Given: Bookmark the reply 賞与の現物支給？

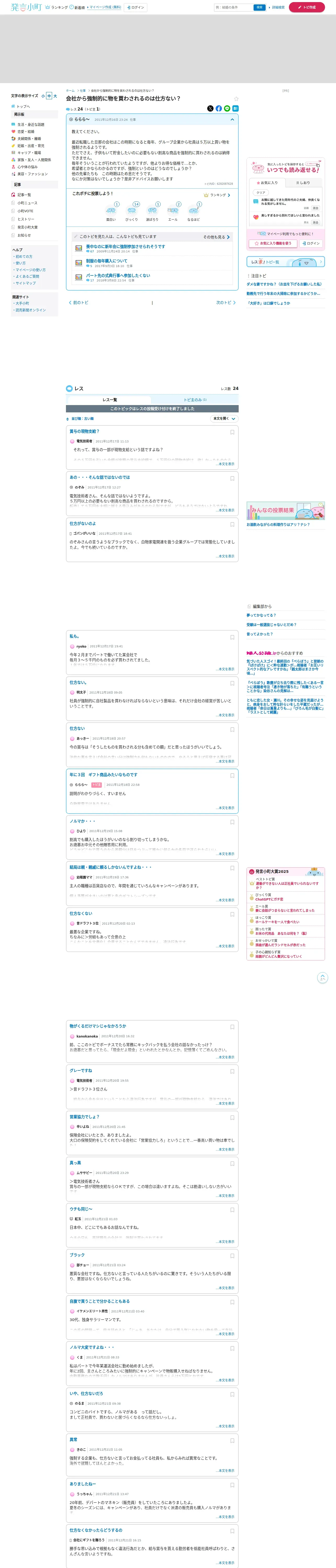Looking at the screenshot, I should point(232,432).
